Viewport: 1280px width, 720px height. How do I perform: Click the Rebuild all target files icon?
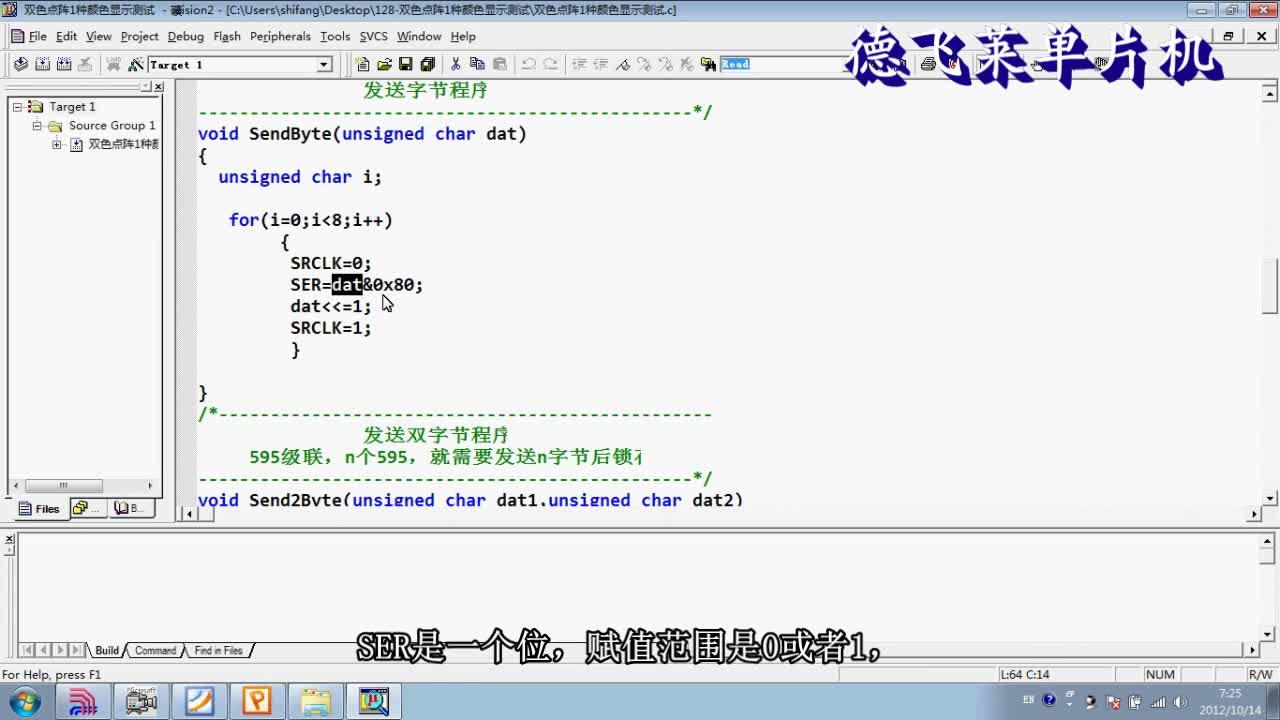[64, 64]
